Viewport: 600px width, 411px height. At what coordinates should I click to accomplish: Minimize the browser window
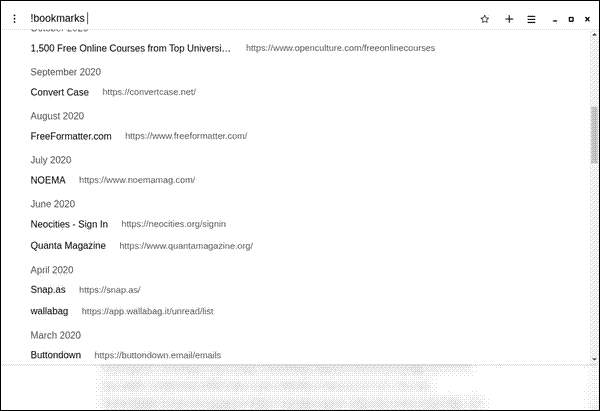point(555,20)
